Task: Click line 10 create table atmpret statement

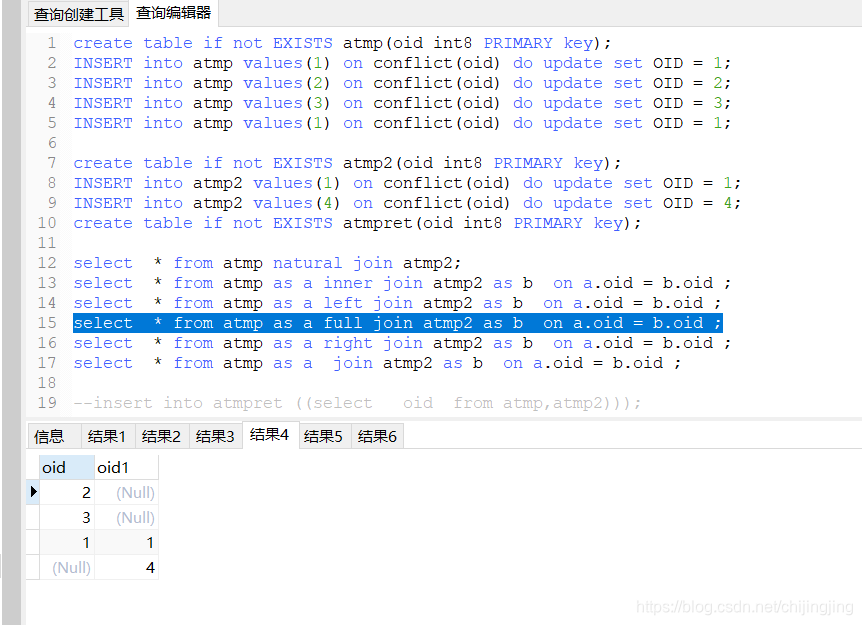Action: 357,223
